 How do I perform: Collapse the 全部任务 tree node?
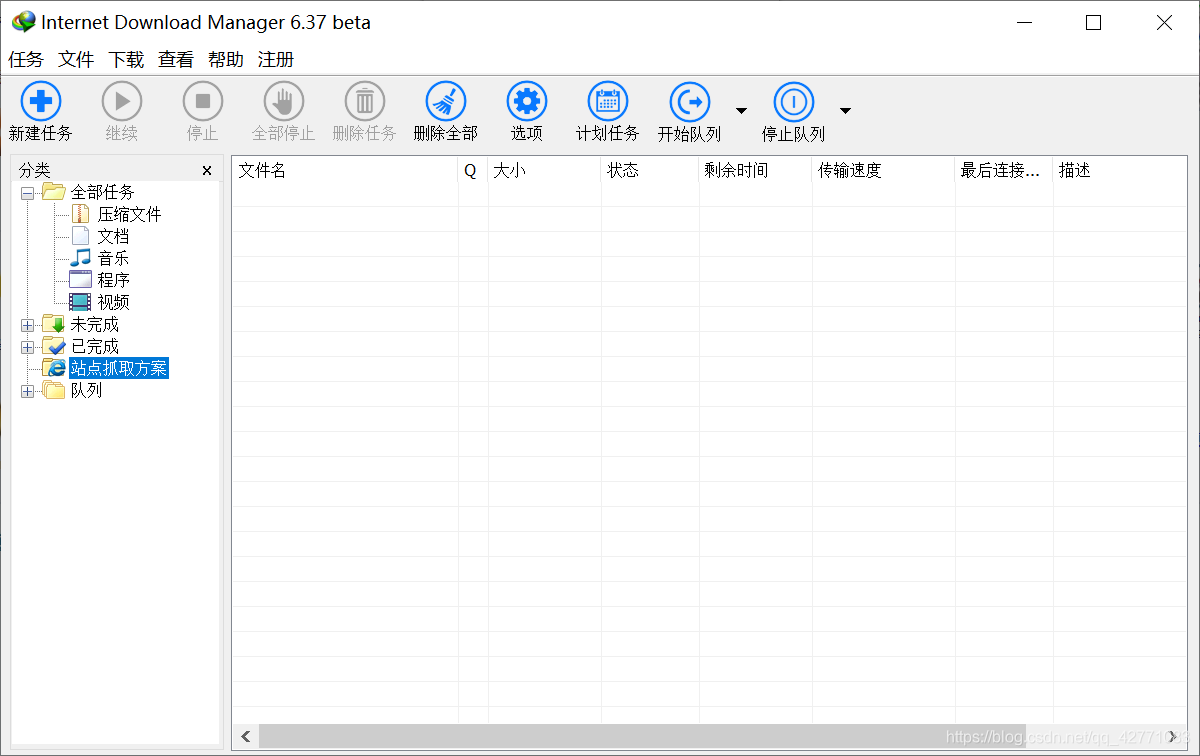click(27, 192)
